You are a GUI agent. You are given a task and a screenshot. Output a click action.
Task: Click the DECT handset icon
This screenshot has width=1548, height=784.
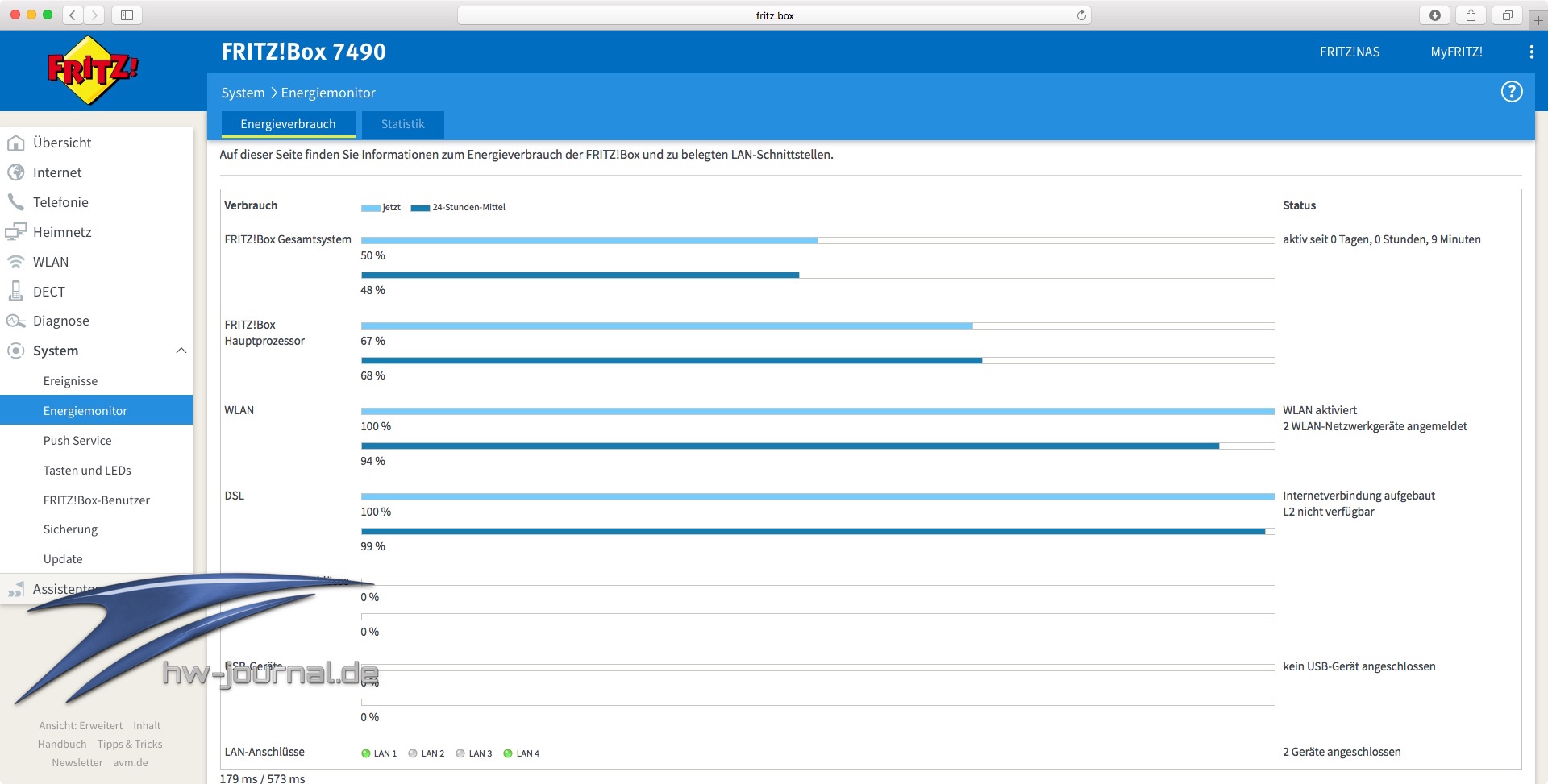[x=15, y=291]
